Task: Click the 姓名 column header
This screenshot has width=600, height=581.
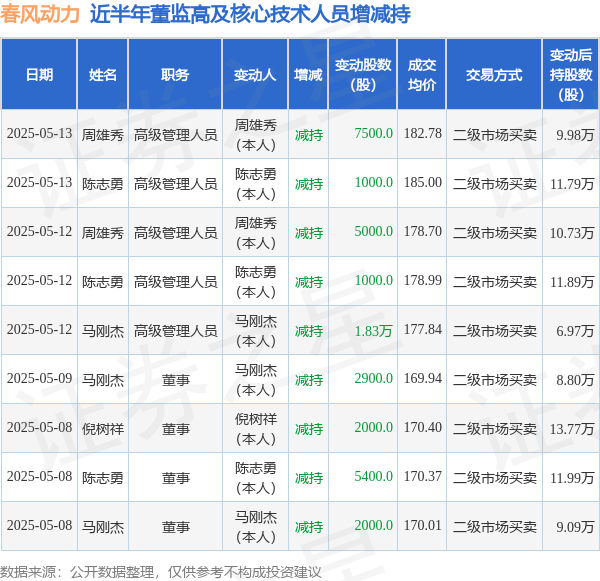Action: click(x=103, y=75)
